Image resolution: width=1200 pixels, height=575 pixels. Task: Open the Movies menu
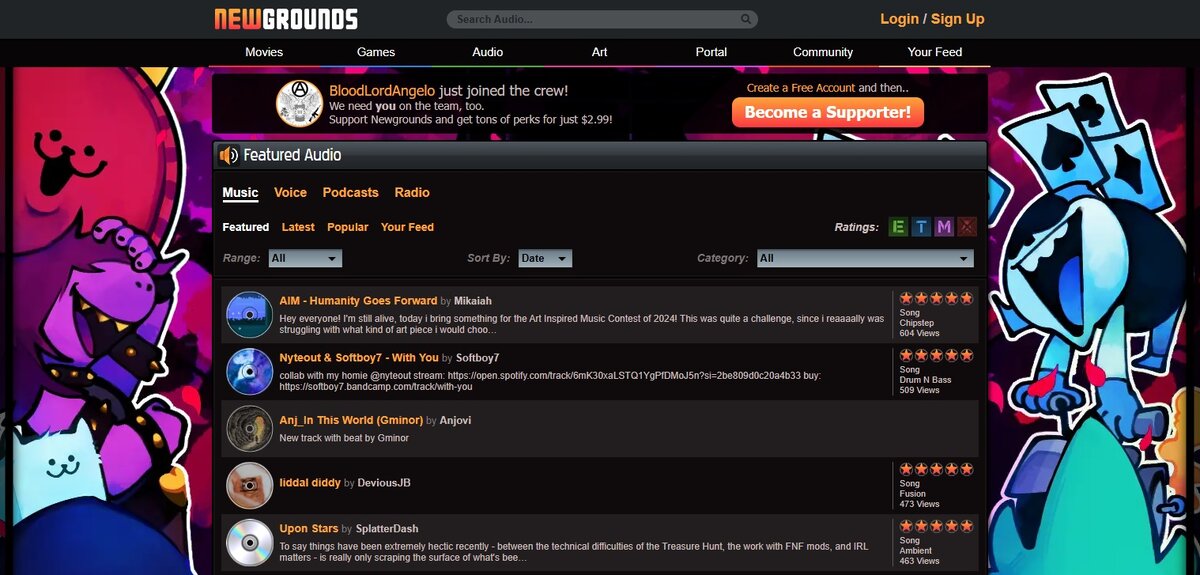(x=264, y=52)
